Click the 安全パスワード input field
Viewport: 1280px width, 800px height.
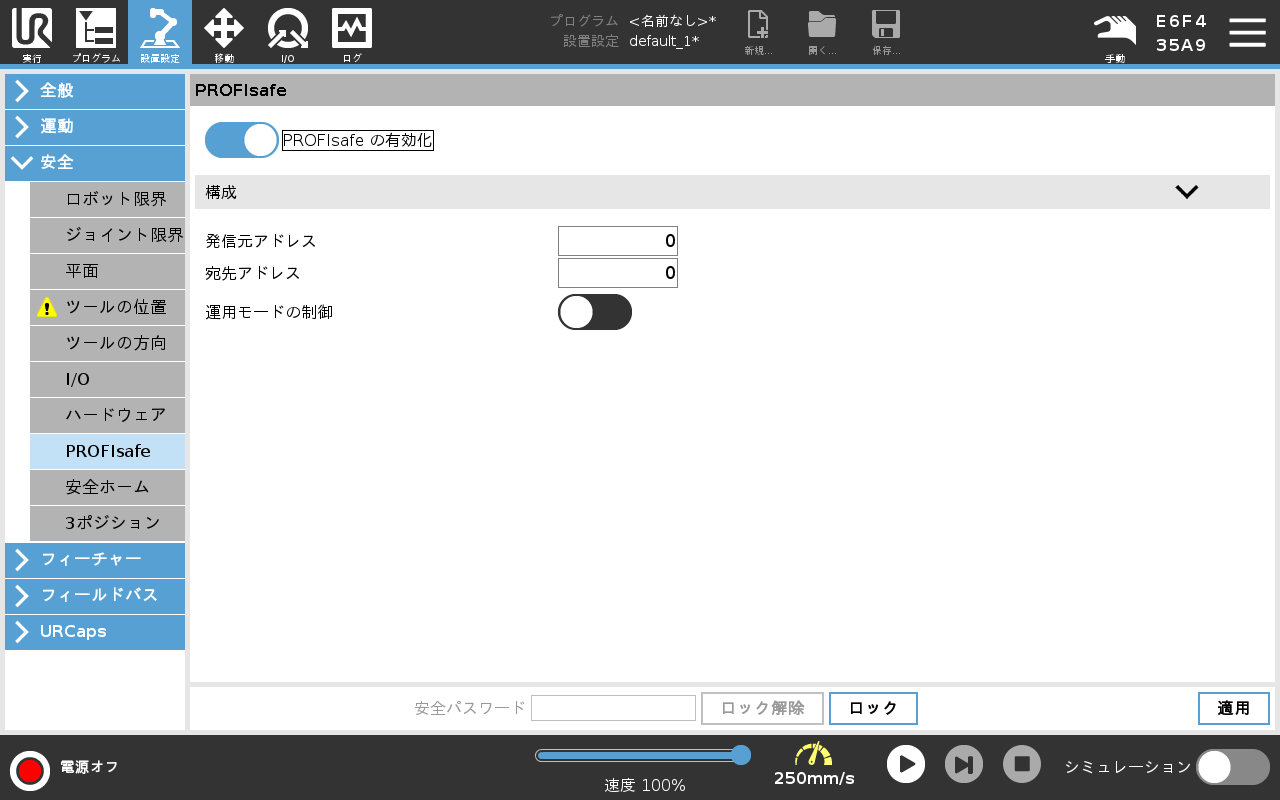(x=613, y=708)
